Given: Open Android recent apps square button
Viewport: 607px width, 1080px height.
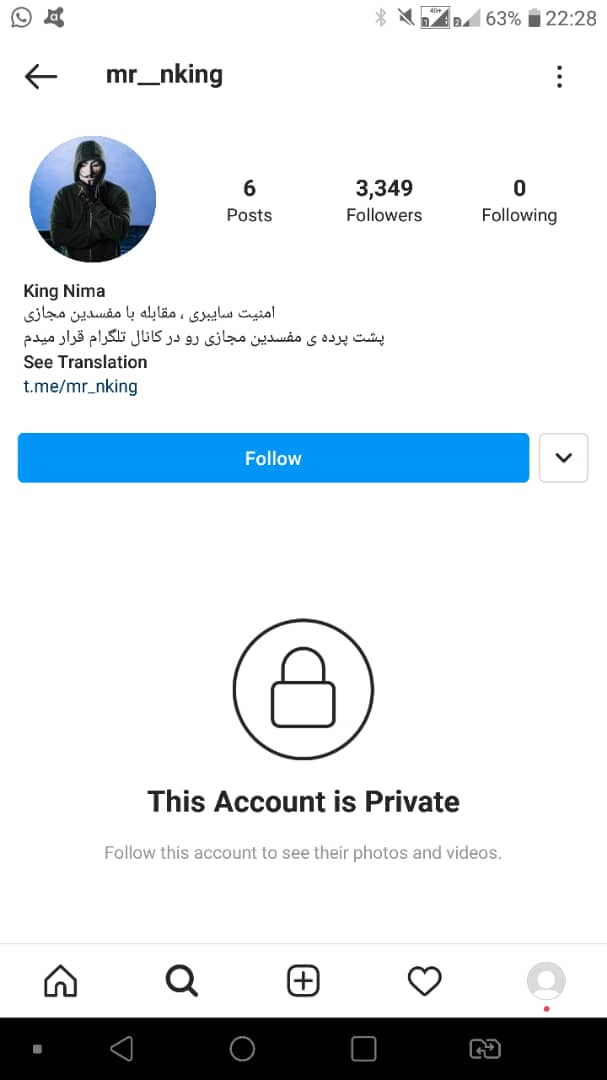Looking at the screenshot, I should point(364,1049).
